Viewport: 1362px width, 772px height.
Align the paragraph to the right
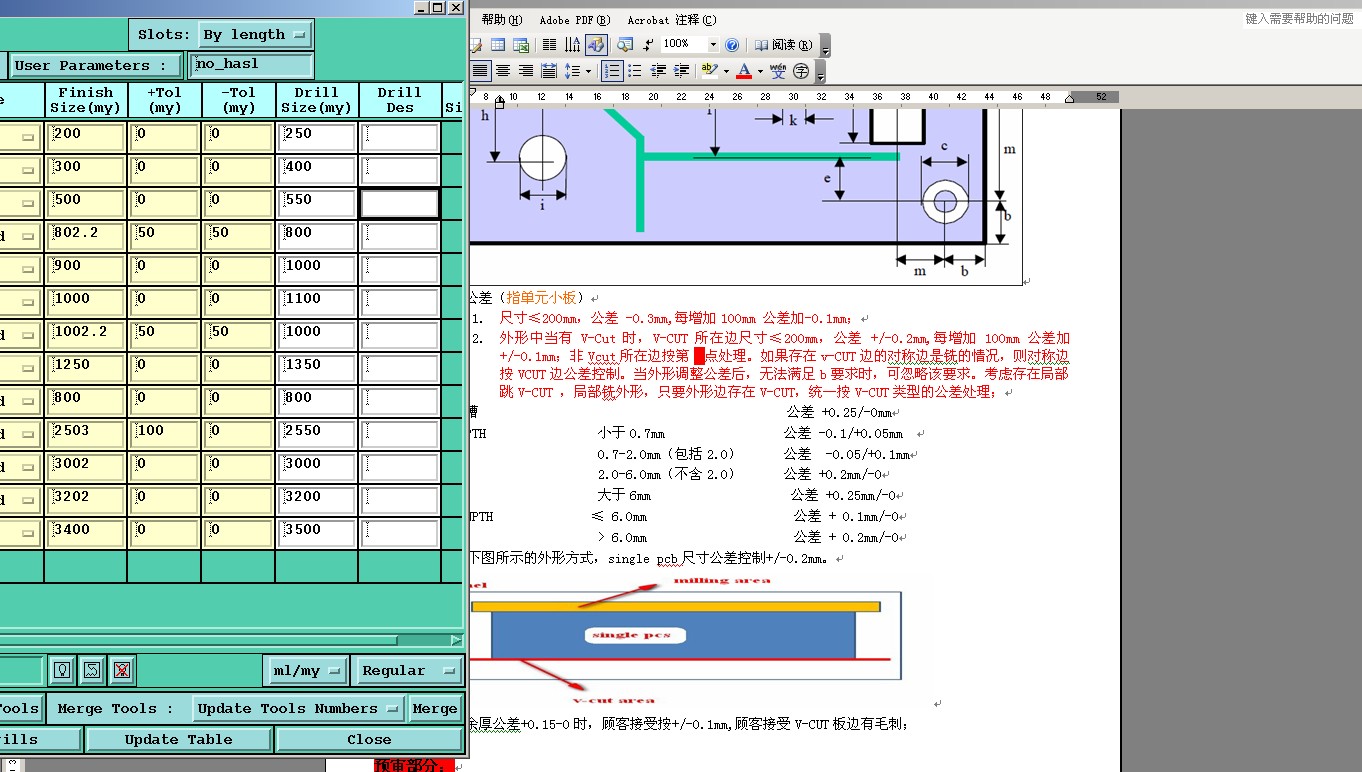(x=526, y=71)
